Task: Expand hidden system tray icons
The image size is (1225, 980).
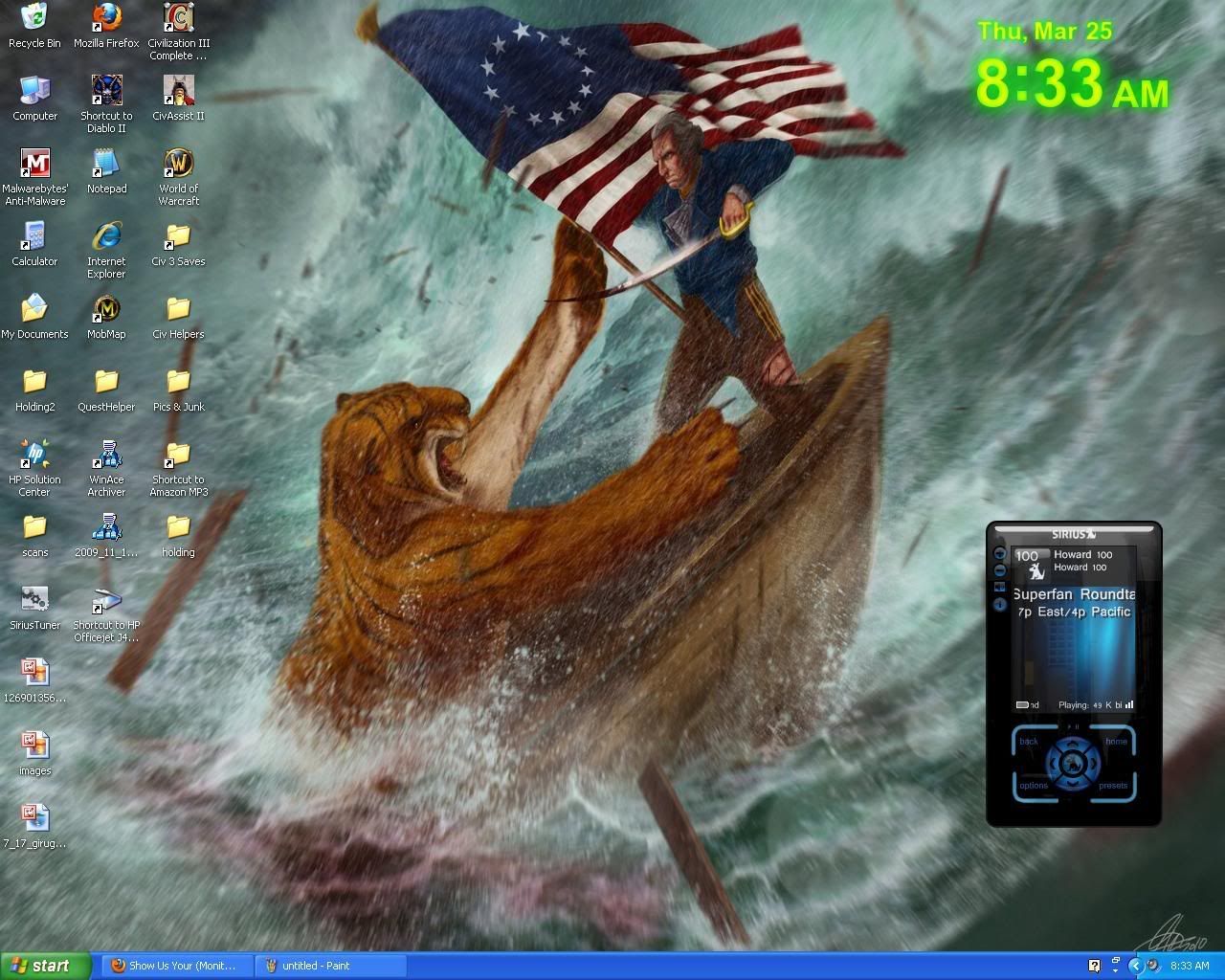Action: pyautogui.click(x=1136, y=966)
